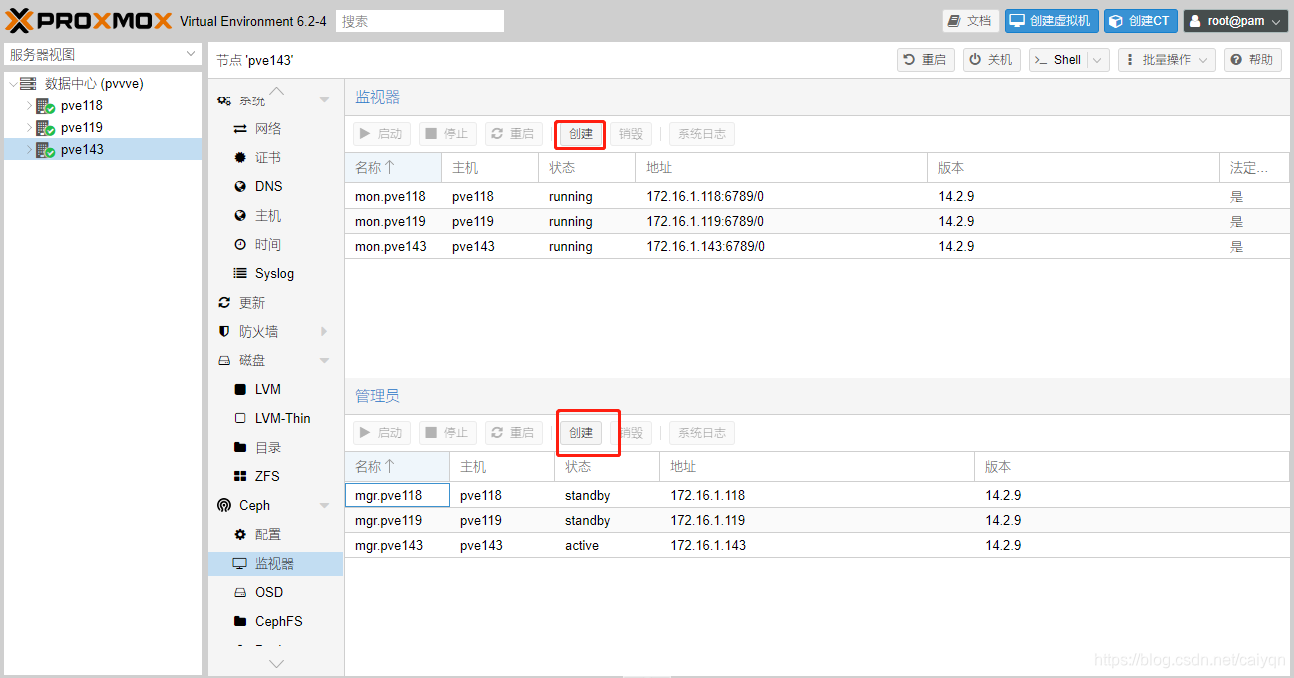The height and width of the screenshot is (678, 1294).
Task: Select the mgr.pve119 manager row
Action: 817,521
